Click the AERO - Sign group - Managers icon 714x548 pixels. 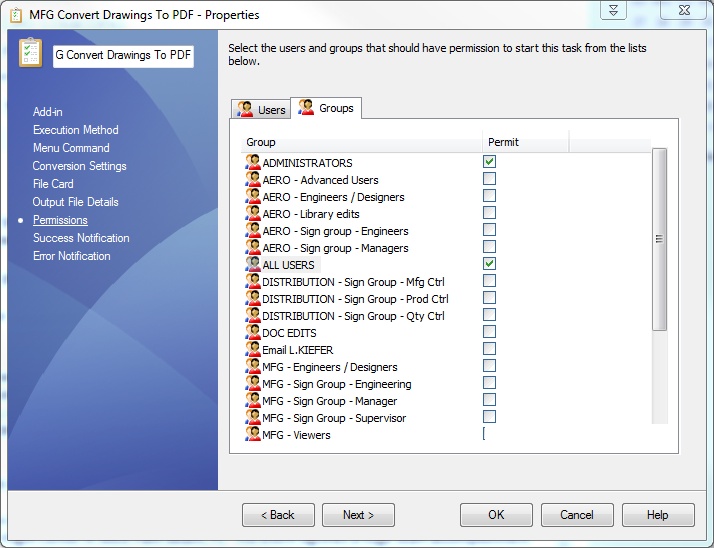coord(253,247)
